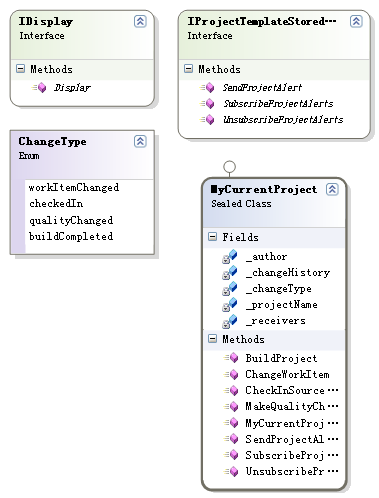The height and width of the screenshot is (498, 379).
Task: Select SubscribeProjectAlerts in the interface
Action: pos(278,104)
